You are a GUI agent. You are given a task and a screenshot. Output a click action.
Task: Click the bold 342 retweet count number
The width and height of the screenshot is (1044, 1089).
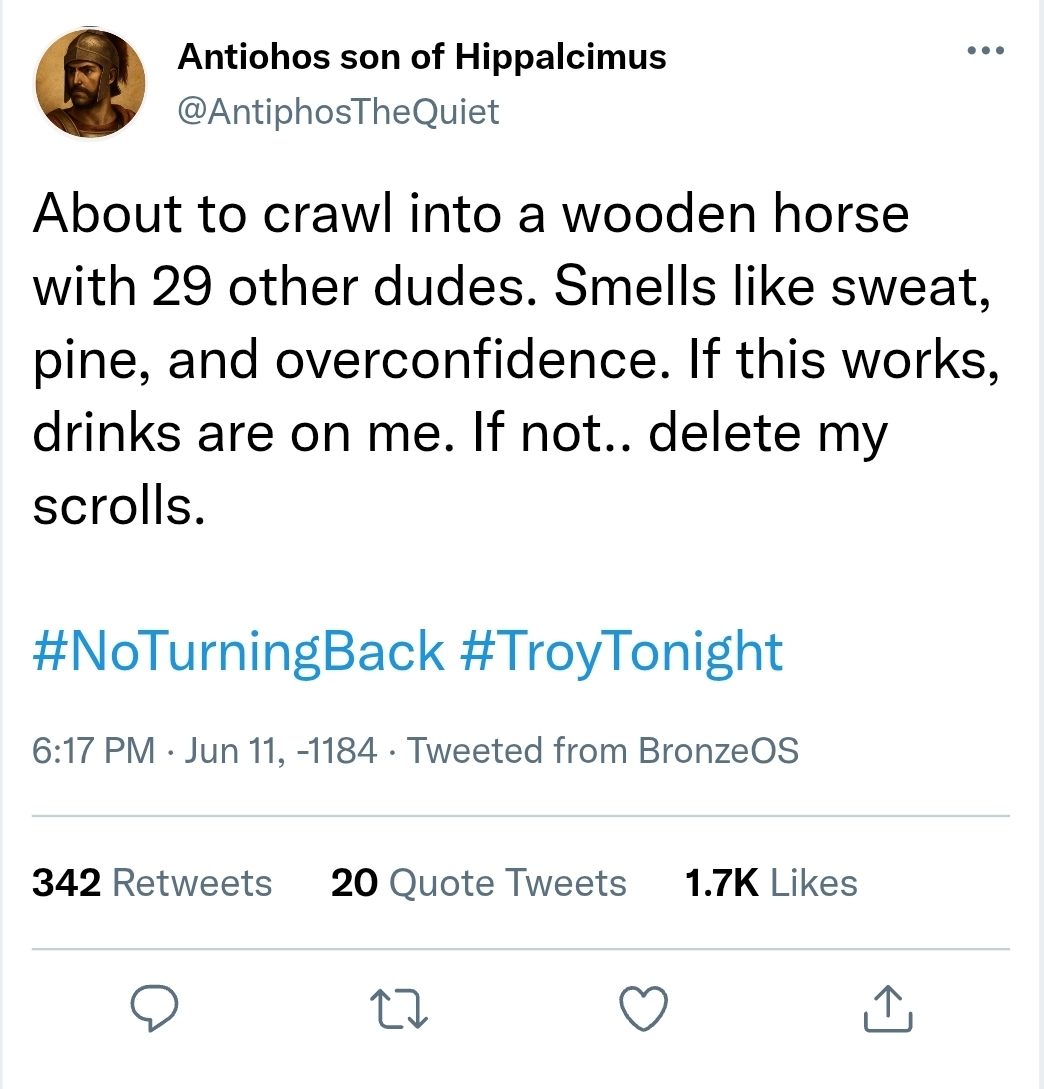point(67,883)
